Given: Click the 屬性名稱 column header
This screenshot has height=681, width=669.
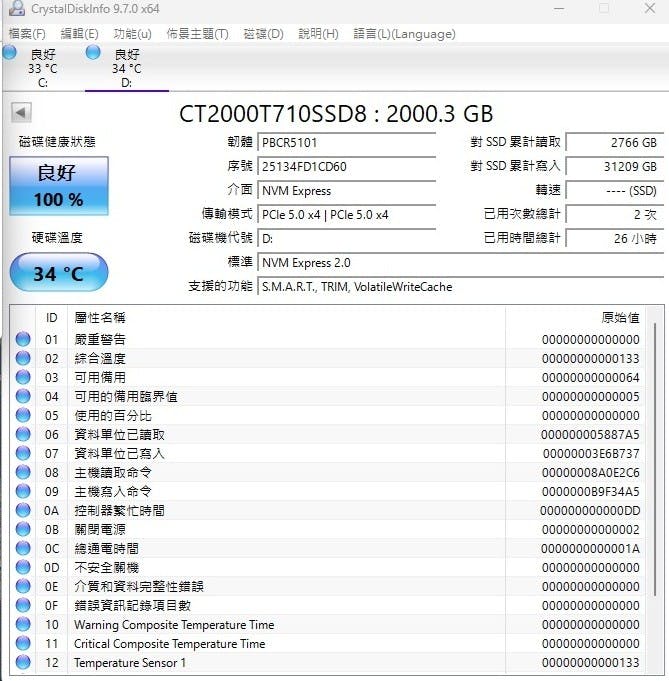Looking at the screenshot, I should 286,318.
